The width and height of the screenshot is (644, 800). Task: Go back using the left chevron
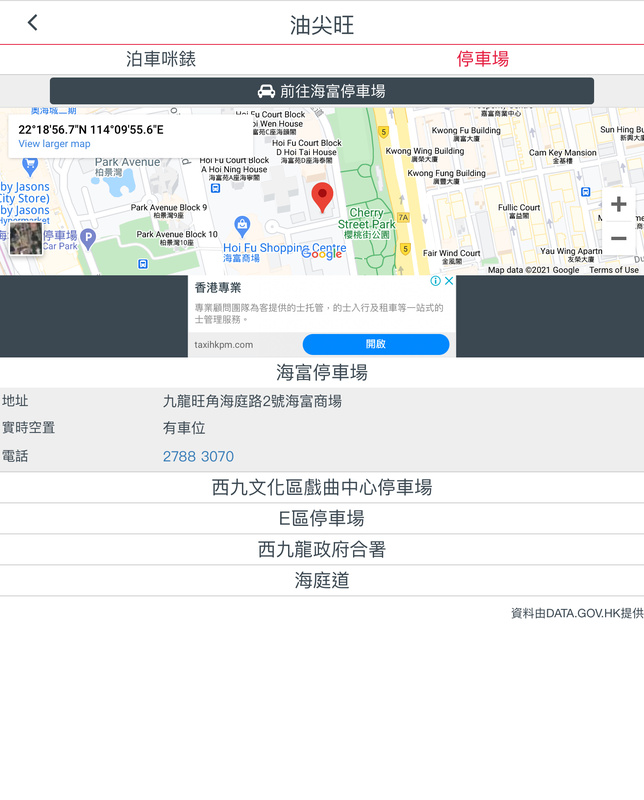(x=33, y=22)
